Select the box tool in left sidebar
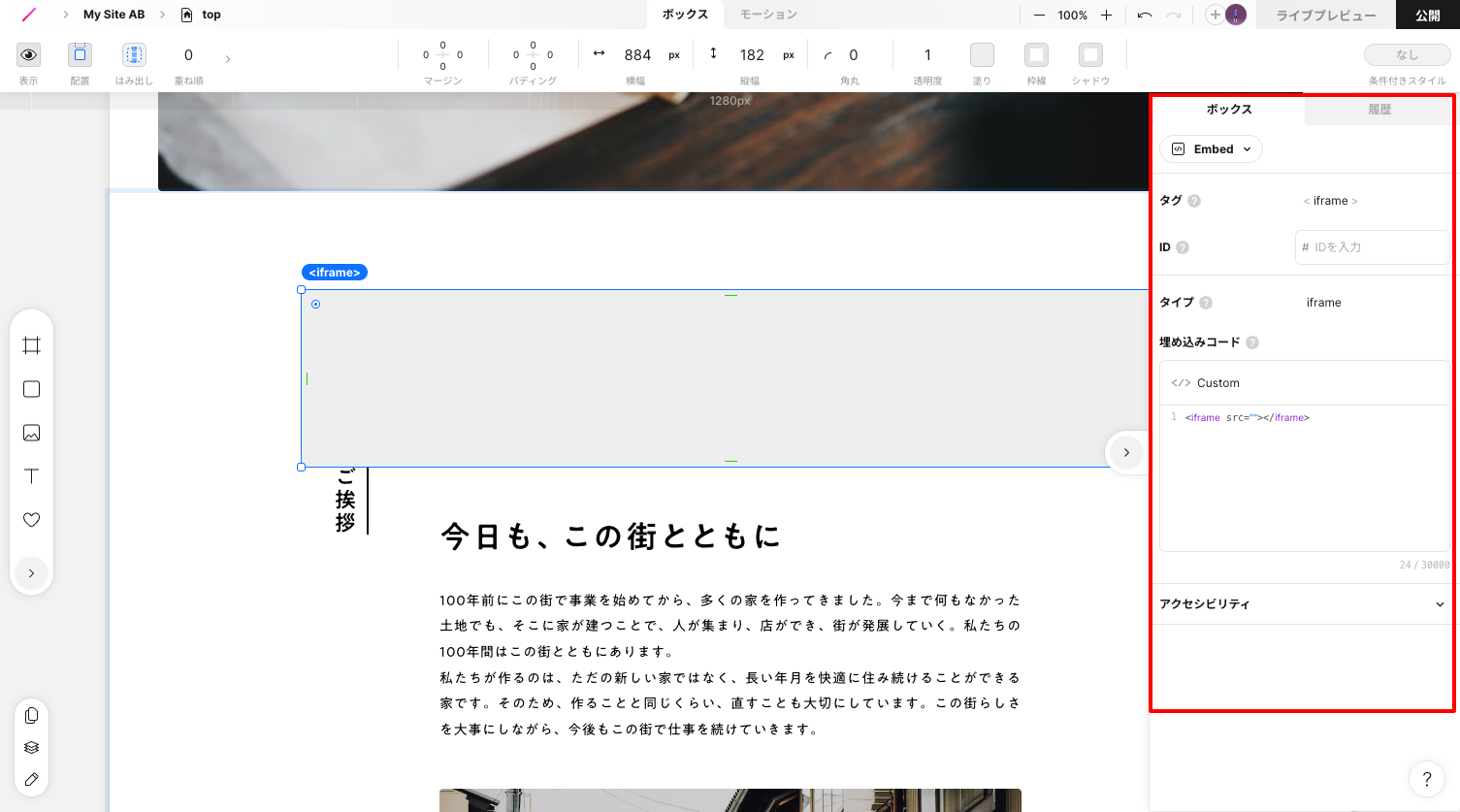This screenshot has height=812, width=1460. click(31, 389)
